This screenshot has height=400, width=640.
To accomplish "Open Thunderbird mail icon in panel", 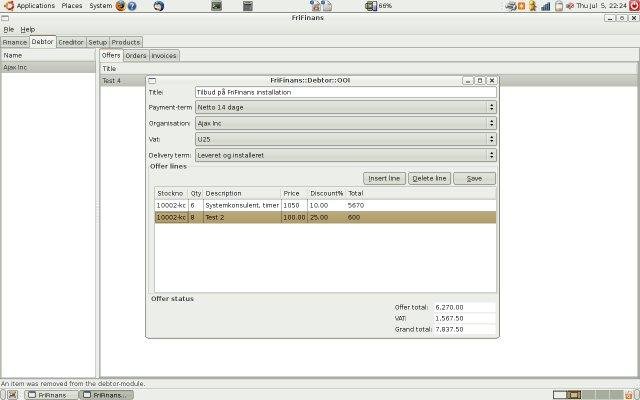I will (159, 6).
